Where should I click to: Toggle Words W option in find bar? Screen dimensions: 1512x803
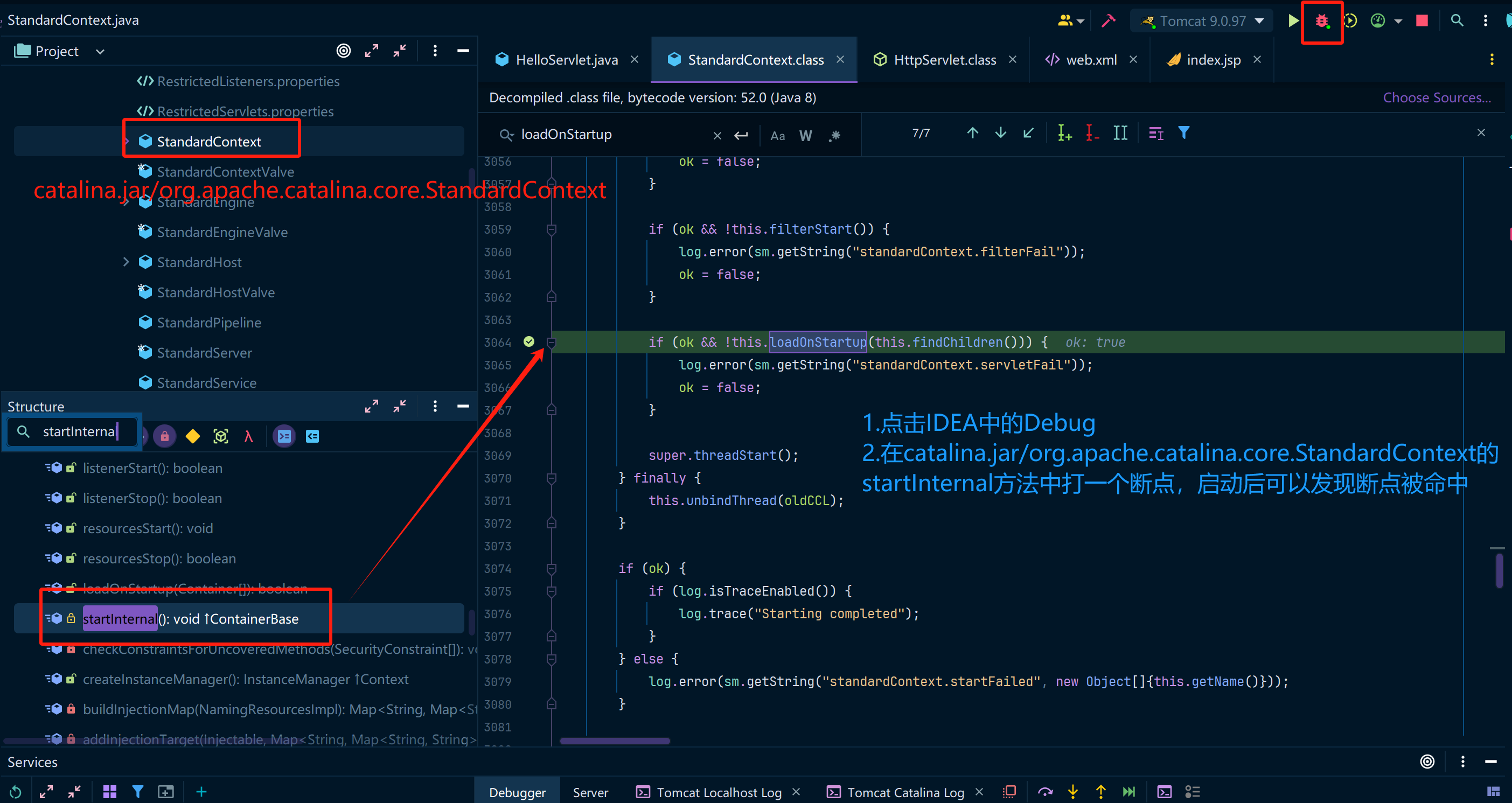[x=805, y=136]
